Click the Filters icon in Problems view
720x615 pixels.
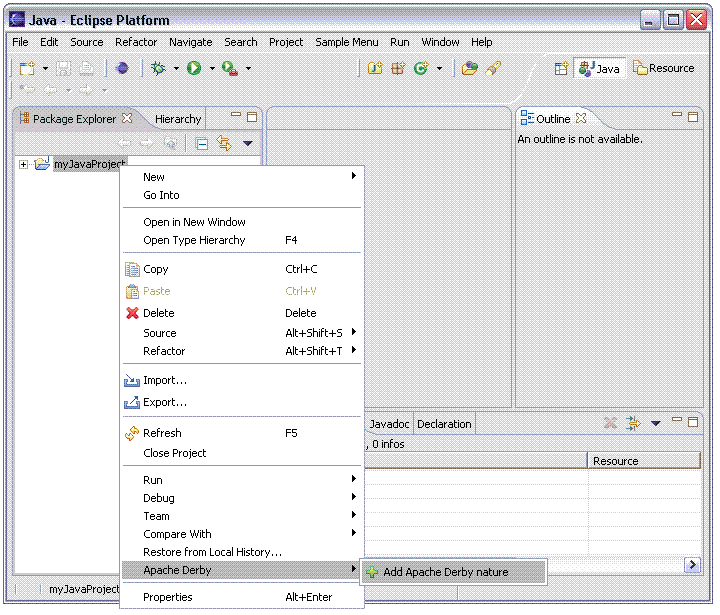click(633, 424)
